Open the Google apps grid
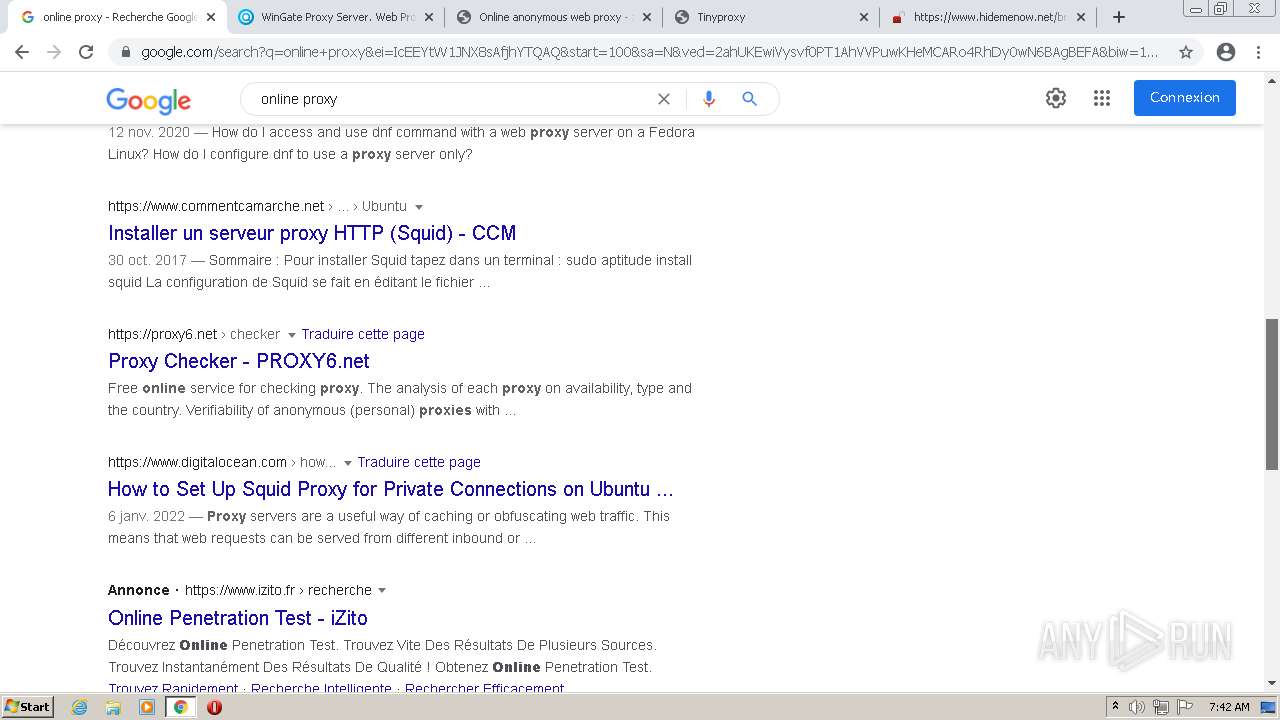This screenshot has height=720, width=1280. tap(1102, 98)
